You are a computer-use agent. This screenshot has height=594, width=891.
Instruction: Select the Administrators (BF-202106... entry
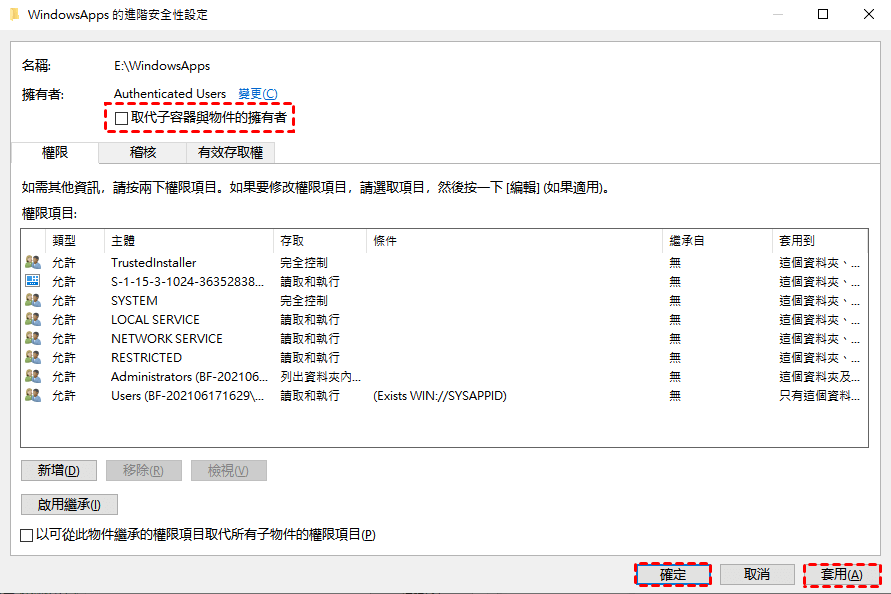[x=189, y=377]
